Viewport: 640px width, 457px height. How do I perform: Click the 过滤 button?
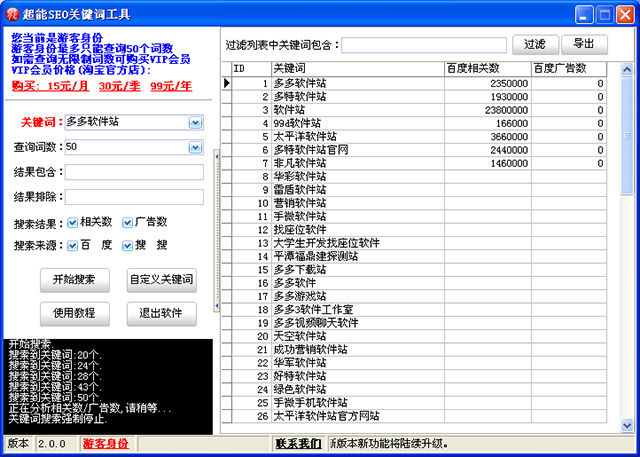pos(535,44)
